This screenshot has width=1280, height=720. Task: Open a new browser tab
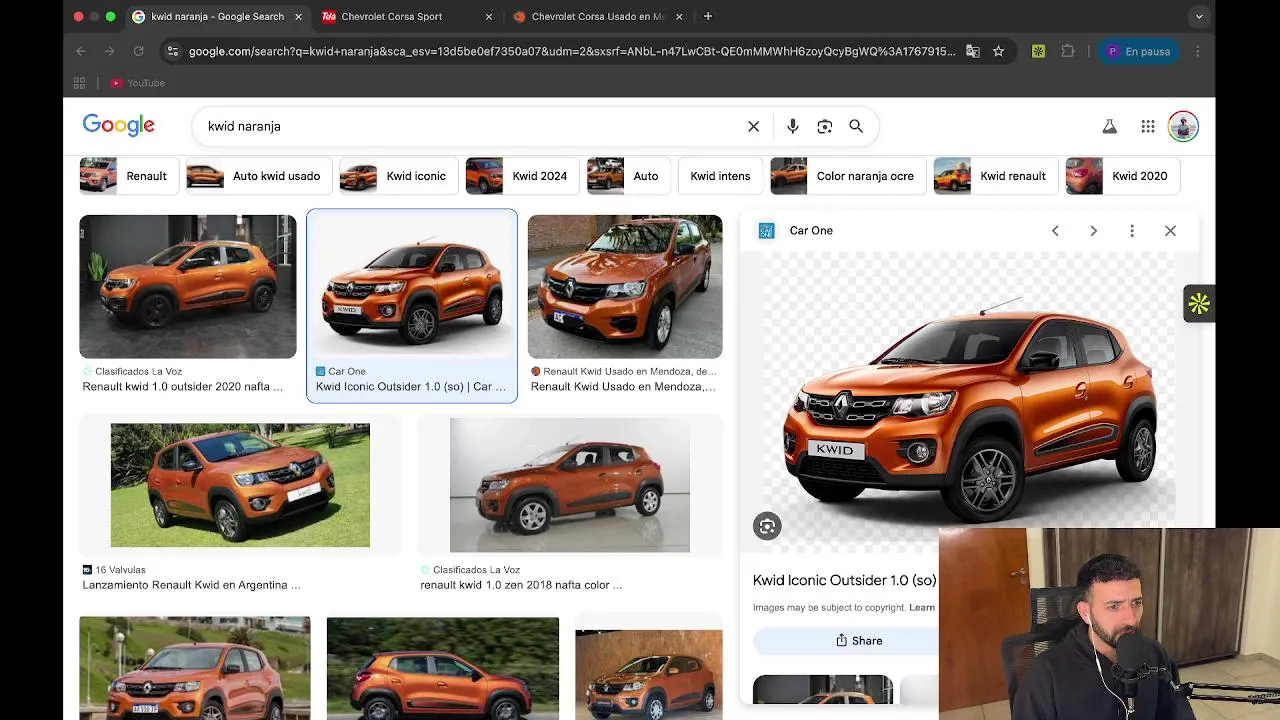tap(708, 16)
